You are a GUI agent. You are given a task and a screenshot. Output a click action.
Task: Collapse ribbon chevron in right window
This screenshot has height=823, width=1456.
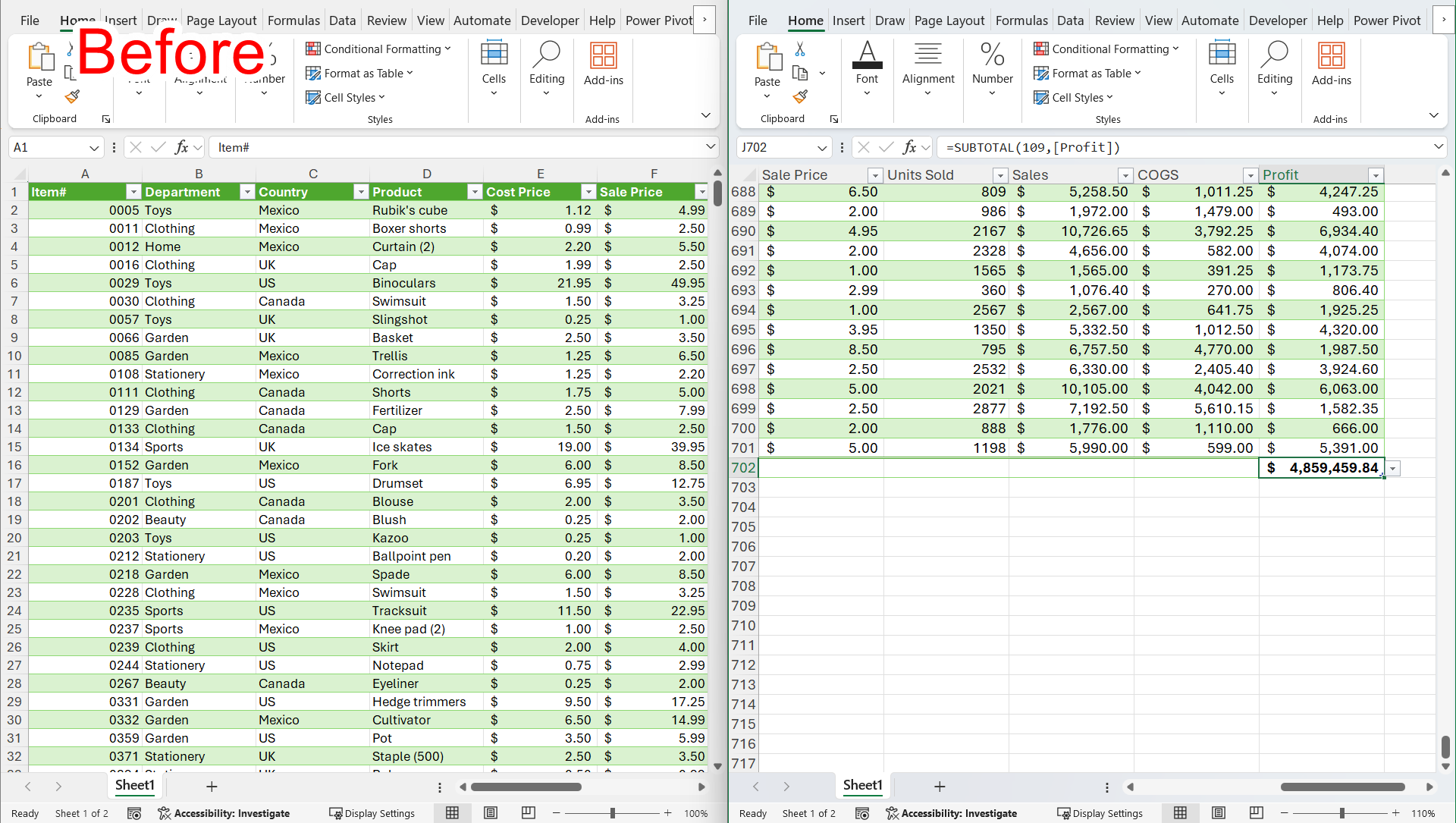coord(1433,115)
